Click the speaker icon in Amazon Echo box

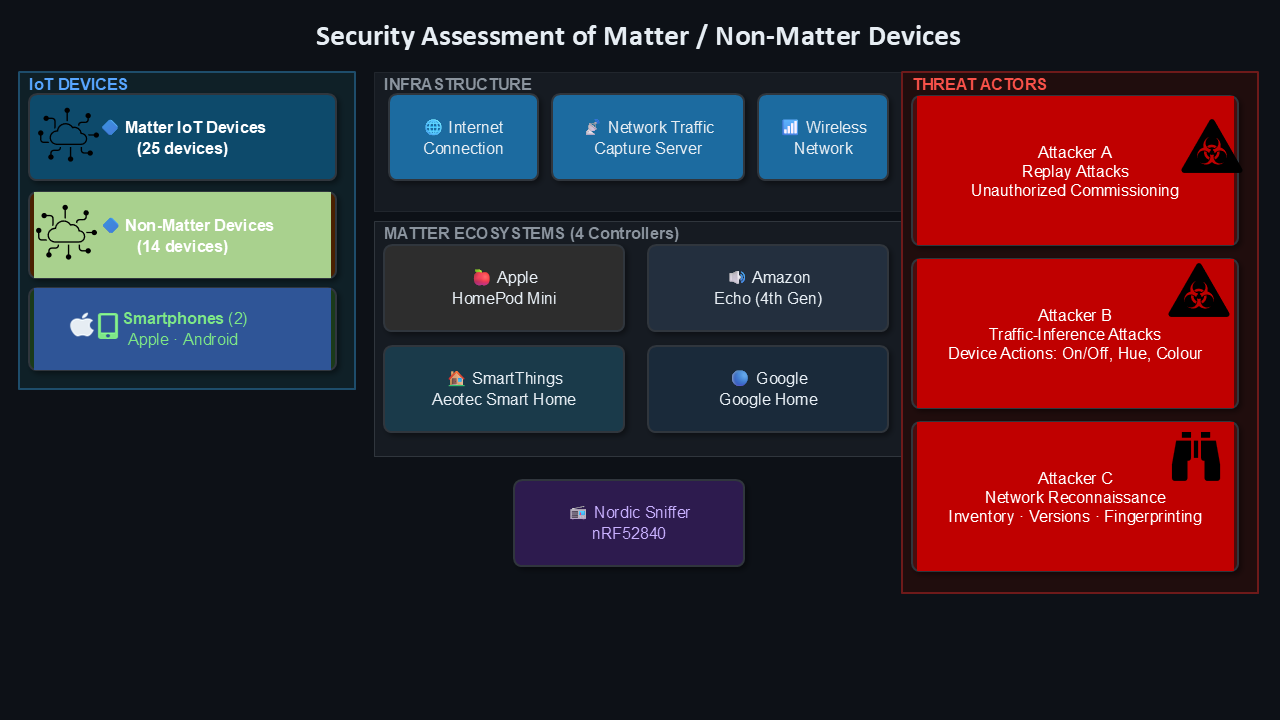pyautogui.click(x=737, y=277)
